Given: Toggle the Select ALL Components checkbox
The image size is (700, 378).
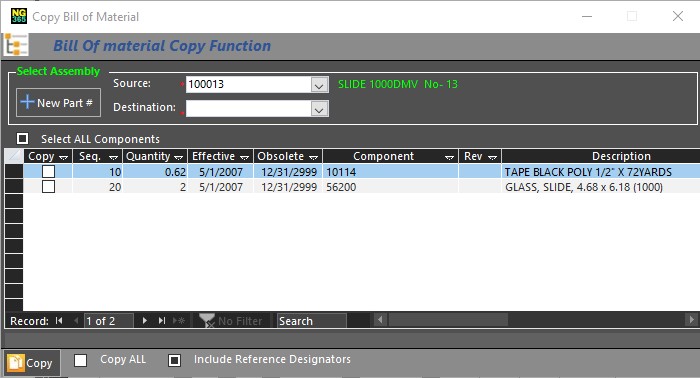Looking at the screenshot, I should coord(22,139).
